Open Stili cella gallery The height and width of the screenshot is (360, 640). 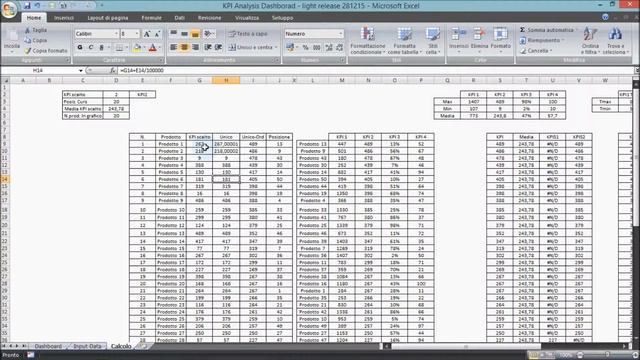(433, 41)
